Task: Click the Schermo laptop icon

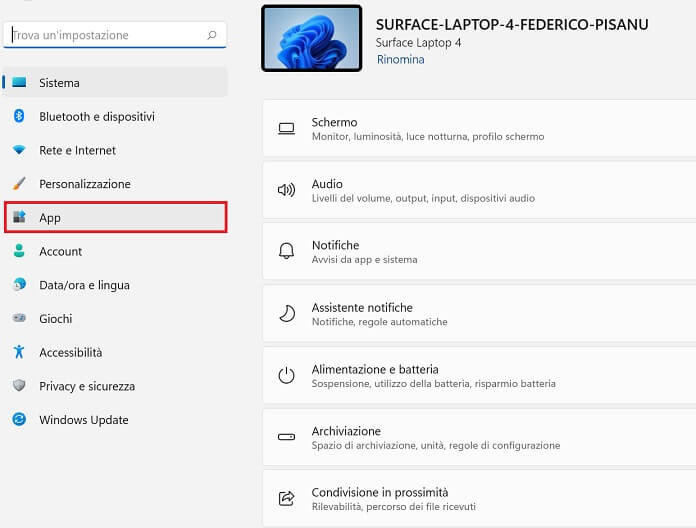Action: (286, 129)
